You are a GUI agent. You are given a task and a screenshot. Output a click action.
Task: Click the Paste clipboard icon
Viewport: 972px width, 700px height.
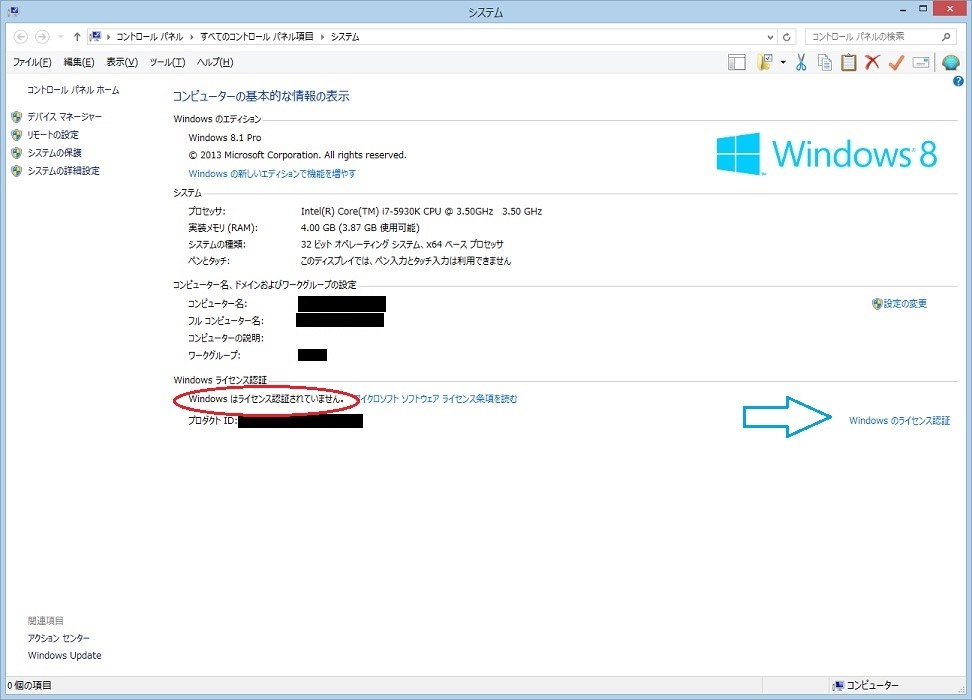(x=849, y=63)
